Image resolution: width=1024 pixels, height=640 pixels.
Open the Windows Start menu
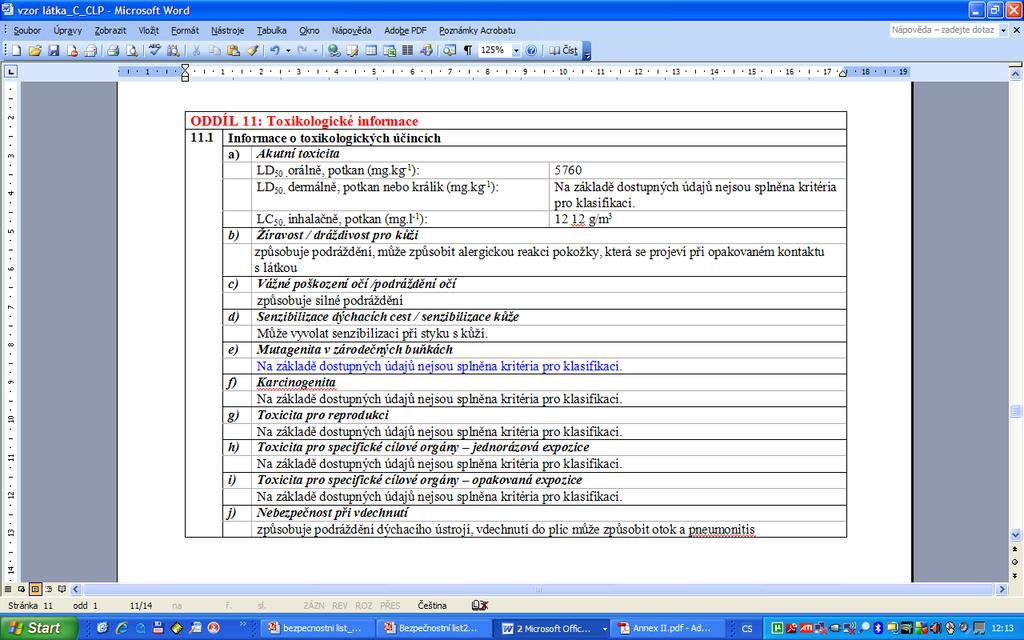pos(38,628)
